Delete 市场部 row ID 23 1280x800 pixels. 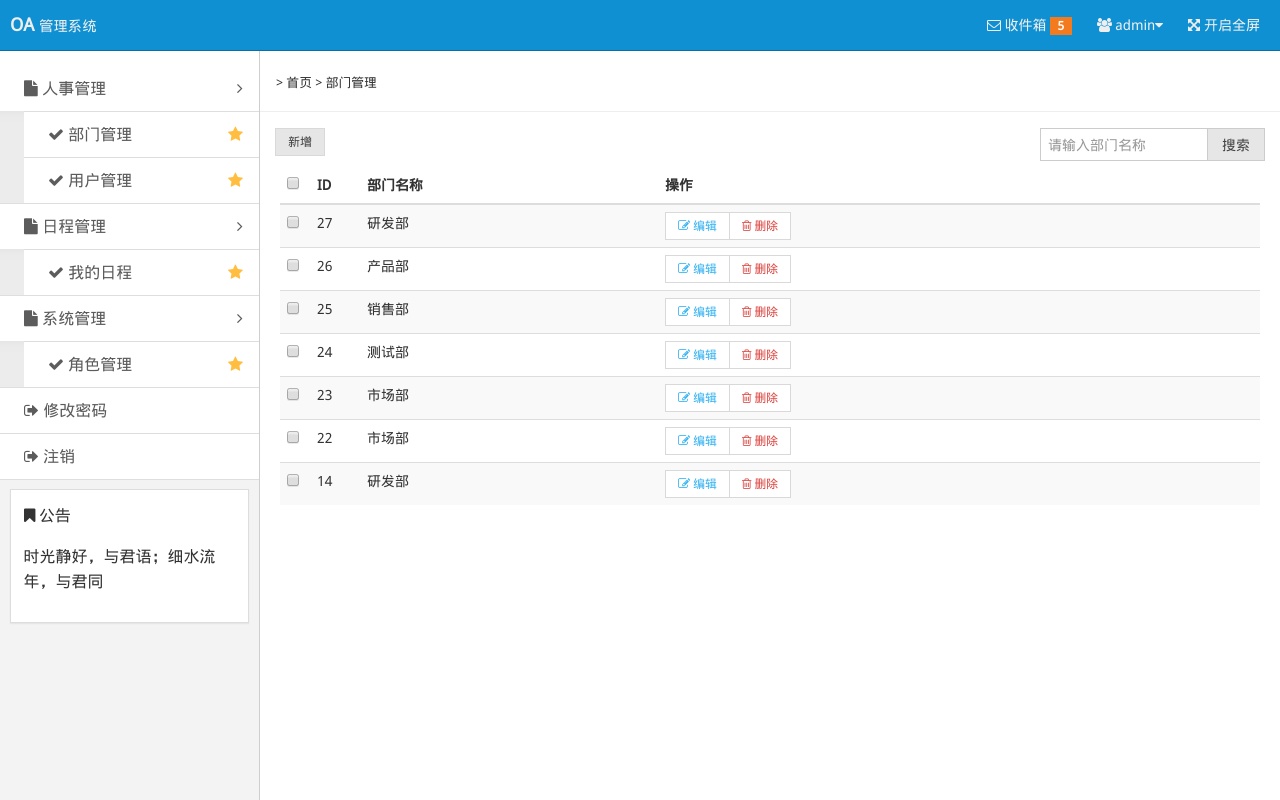click(x=760, y=398)
